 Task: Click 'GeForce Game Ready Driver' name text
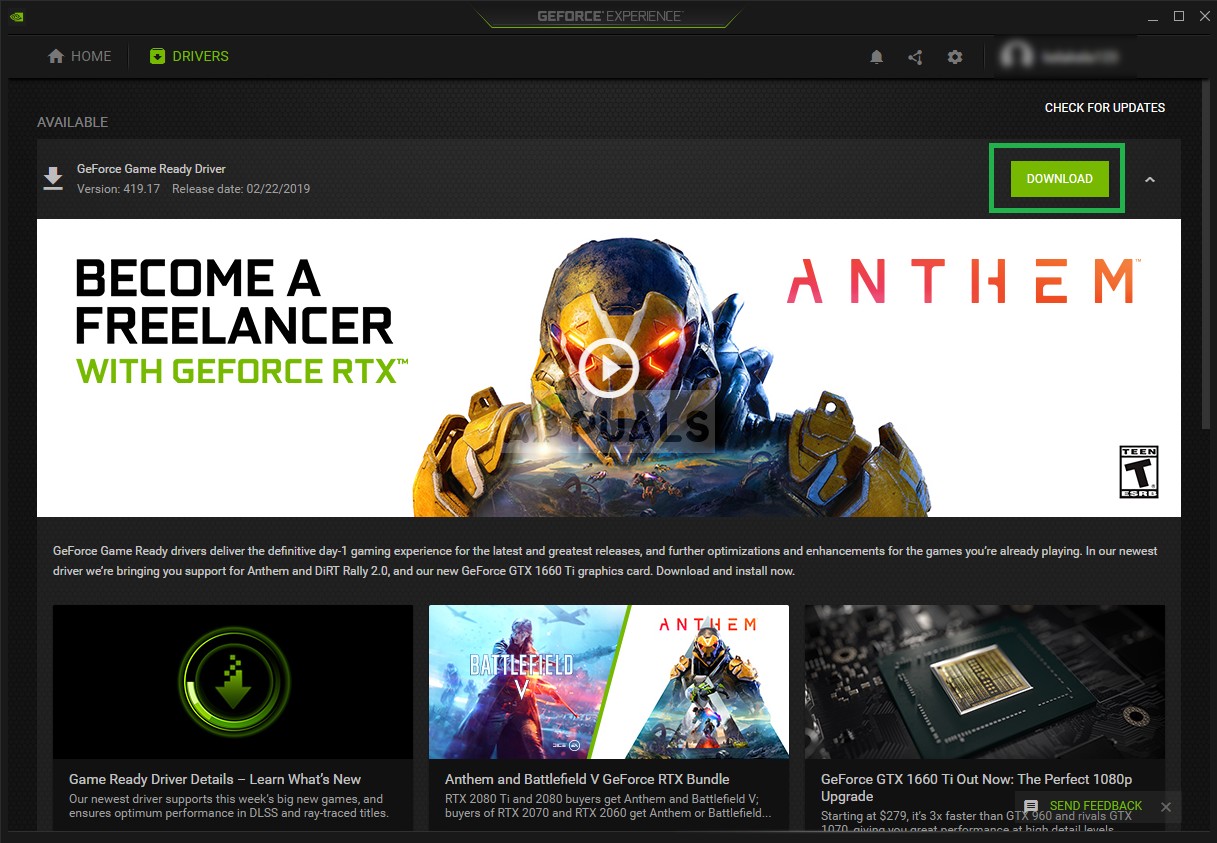[151, 169]
